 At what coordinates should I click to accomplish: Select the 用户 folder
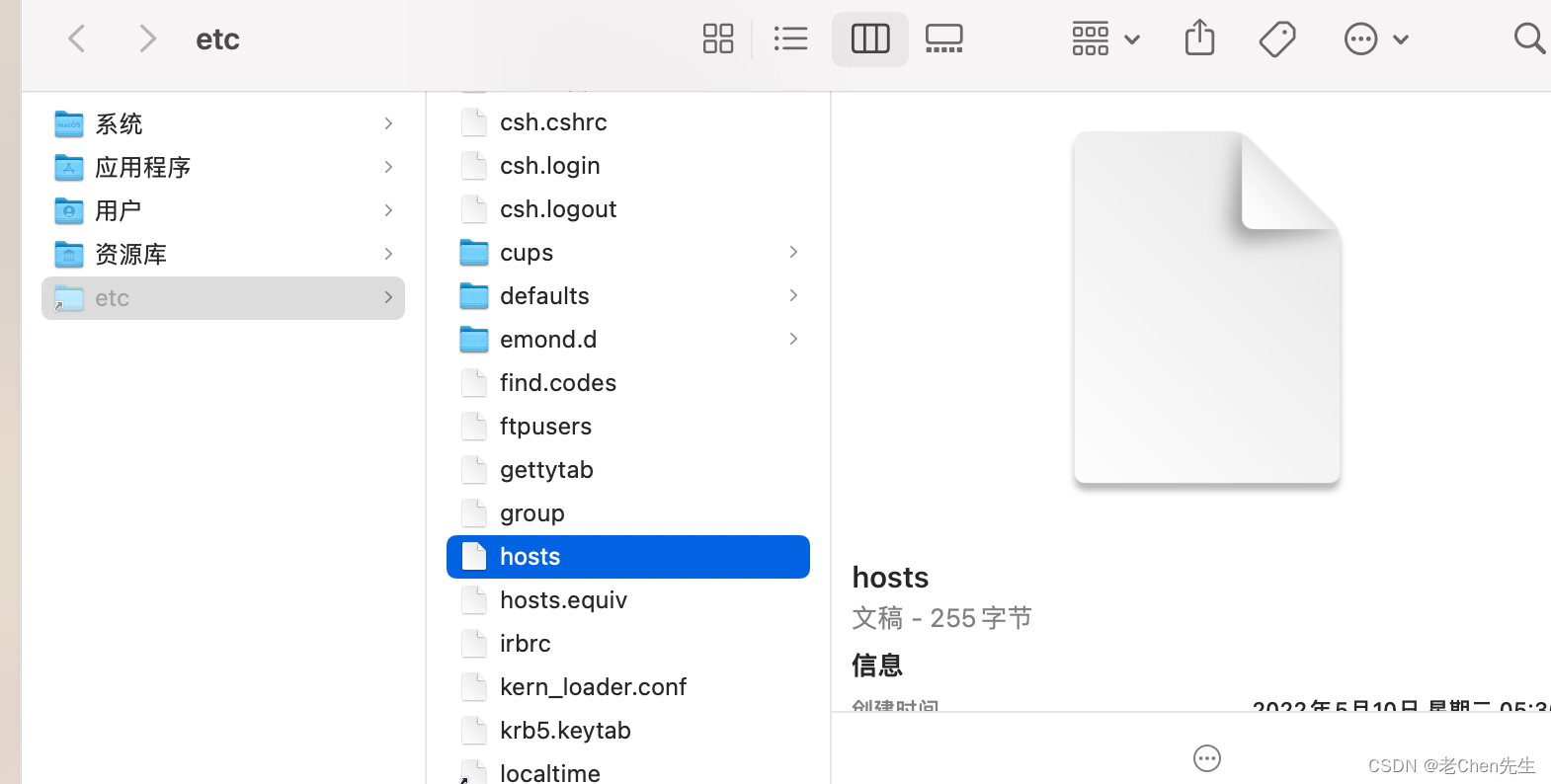coord(223,210)
